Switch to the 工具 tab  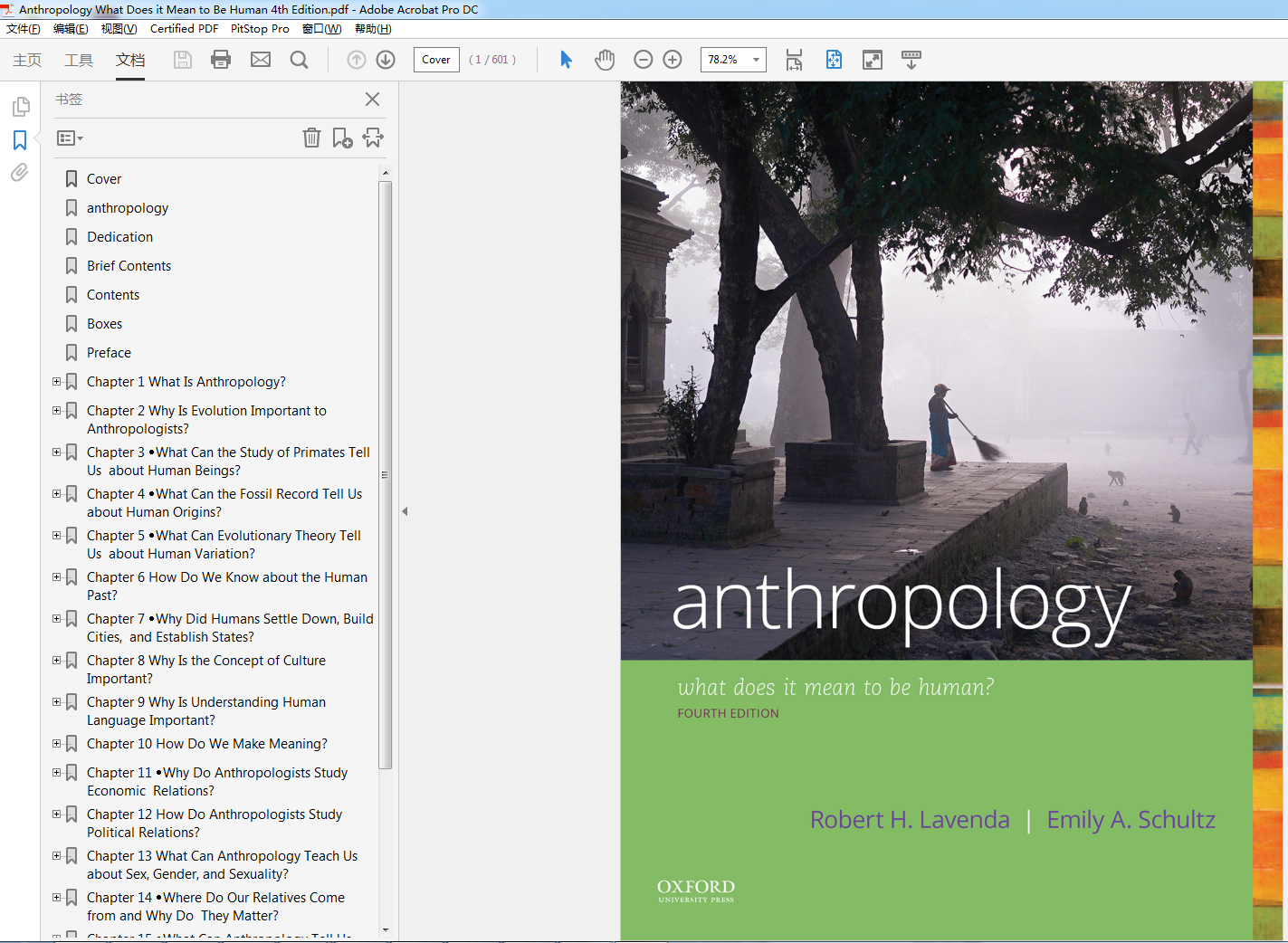(x=79, y=60)
